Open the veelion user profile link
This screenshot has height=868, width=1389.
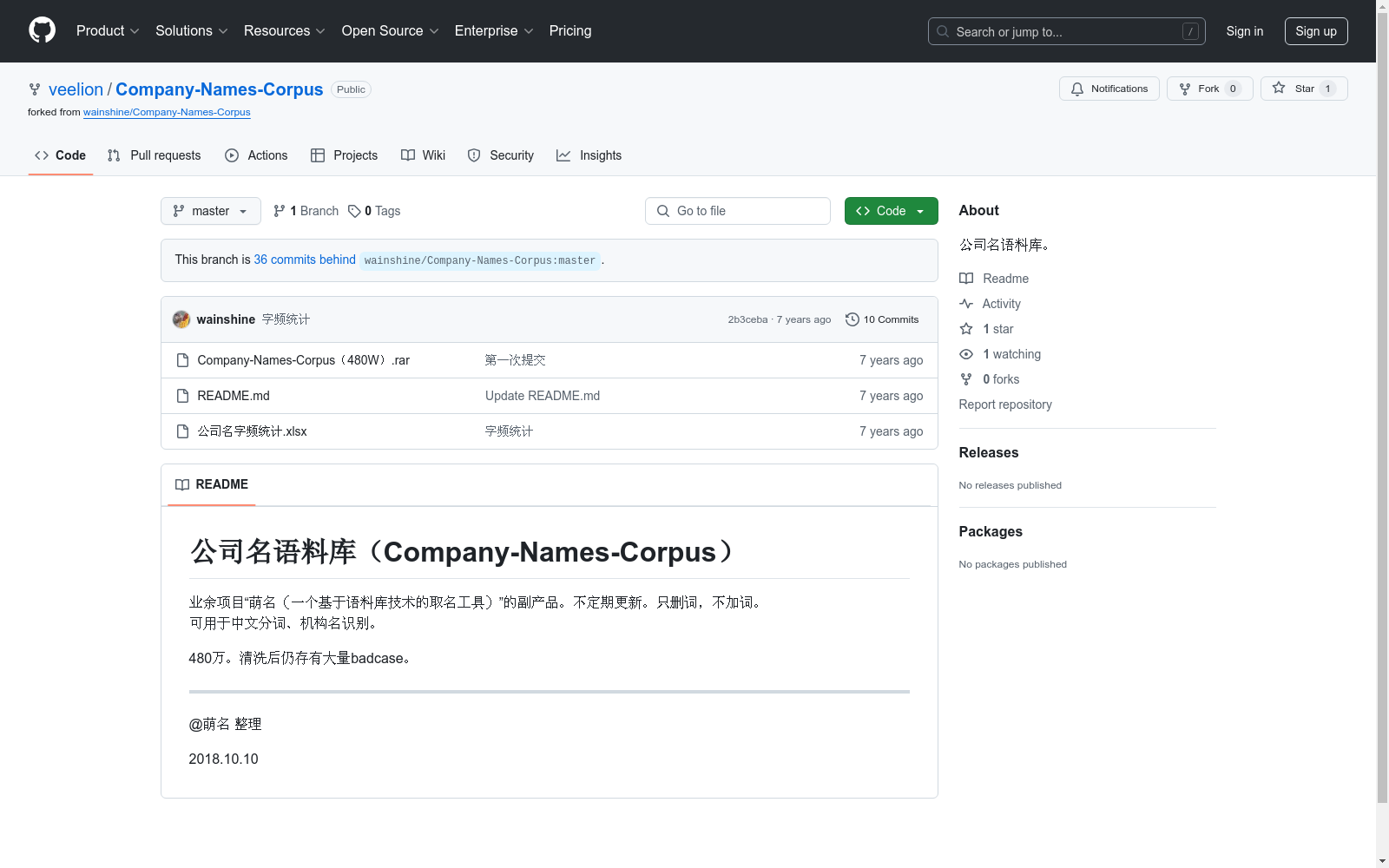(76, 89)
